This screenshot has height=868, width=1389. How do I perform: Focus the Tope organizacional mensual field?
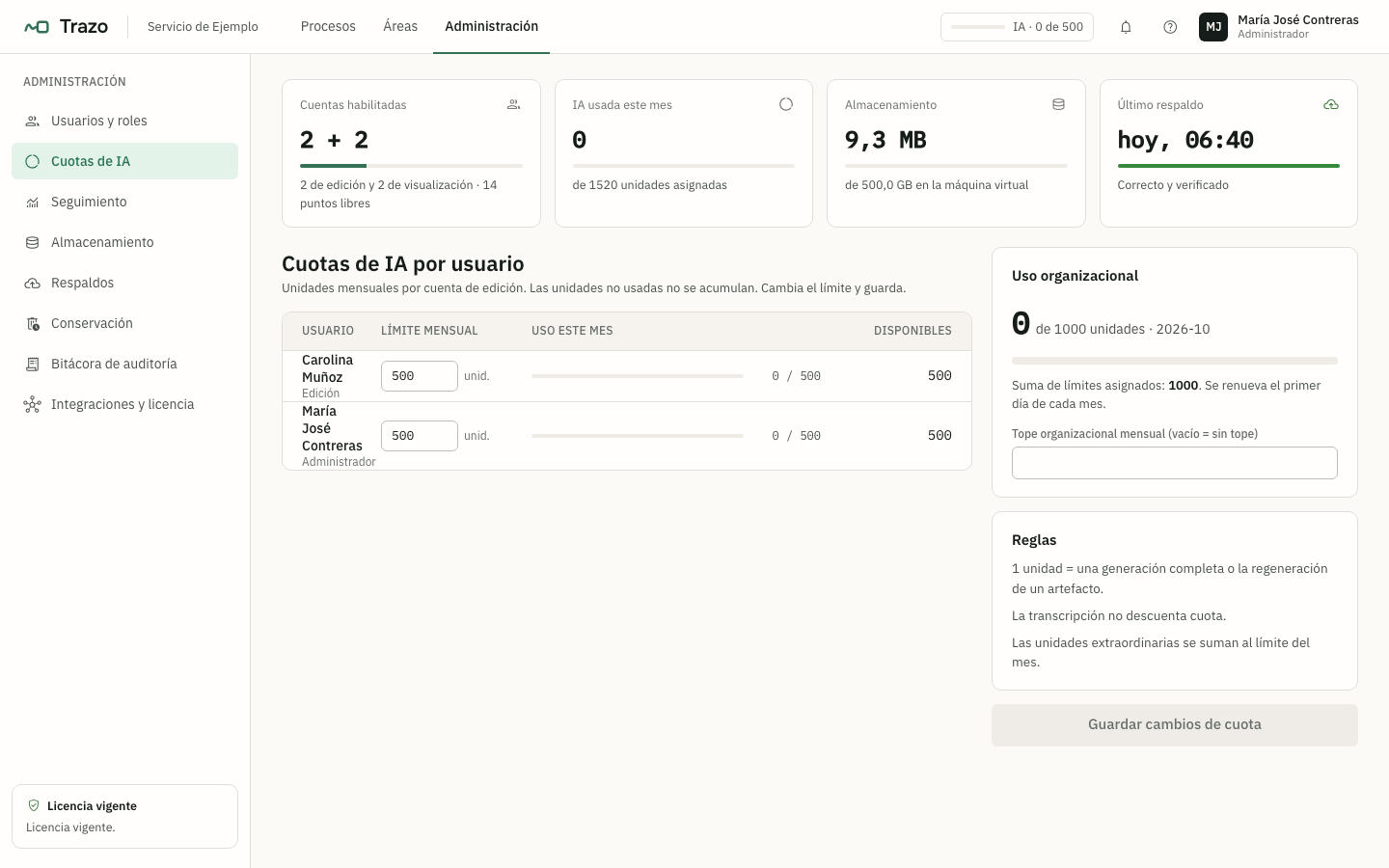(x=1175, y=463)
